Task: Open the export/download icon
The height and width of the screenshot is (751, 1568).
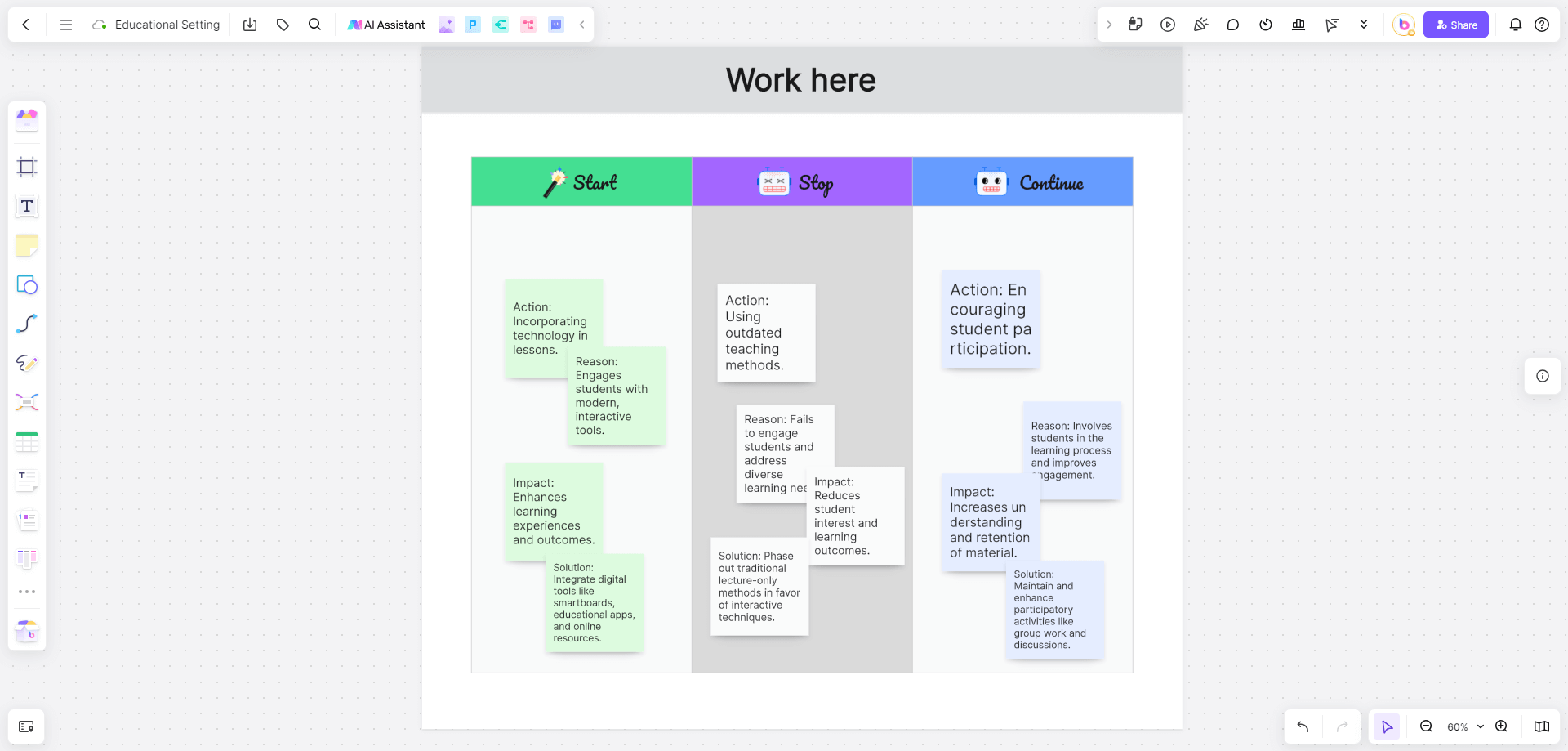Action: (x=250, y=25)
